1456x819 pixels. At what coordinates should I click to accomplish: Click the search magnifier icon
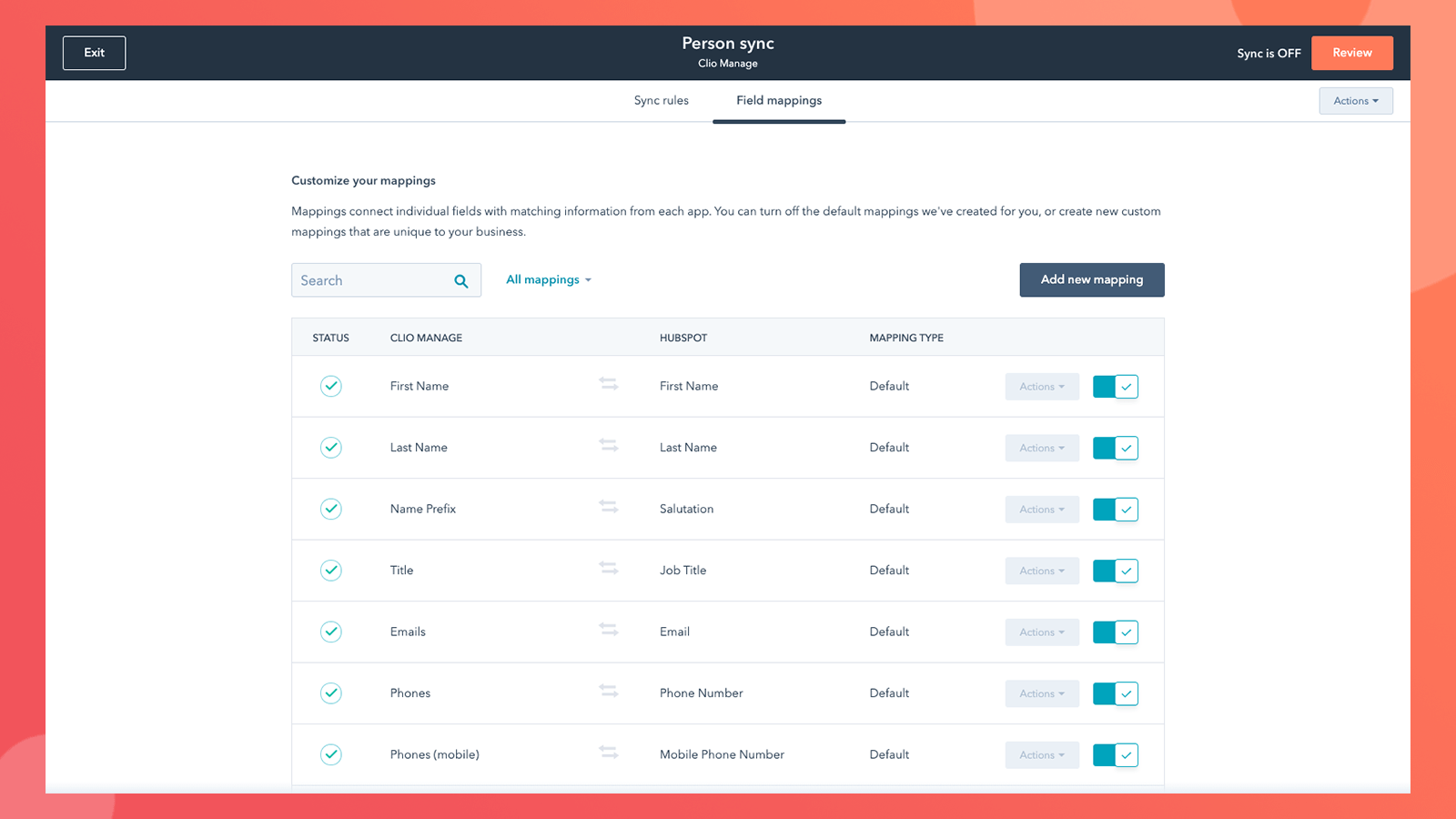click(461, 281)
